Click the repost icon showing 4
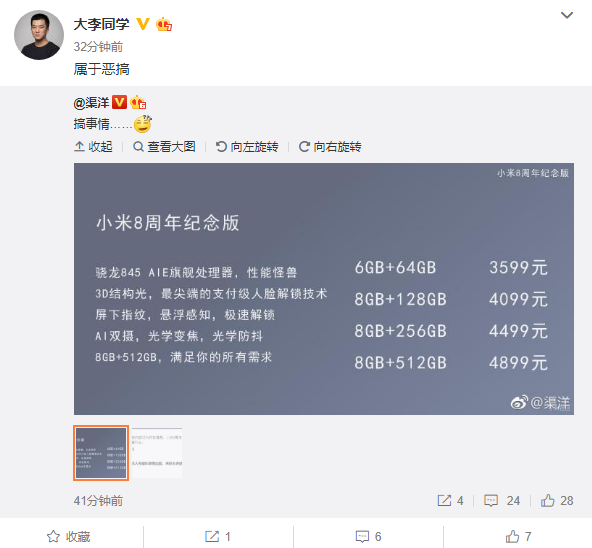Viewport: 592px width, 548px height. (x=450, y=500)
